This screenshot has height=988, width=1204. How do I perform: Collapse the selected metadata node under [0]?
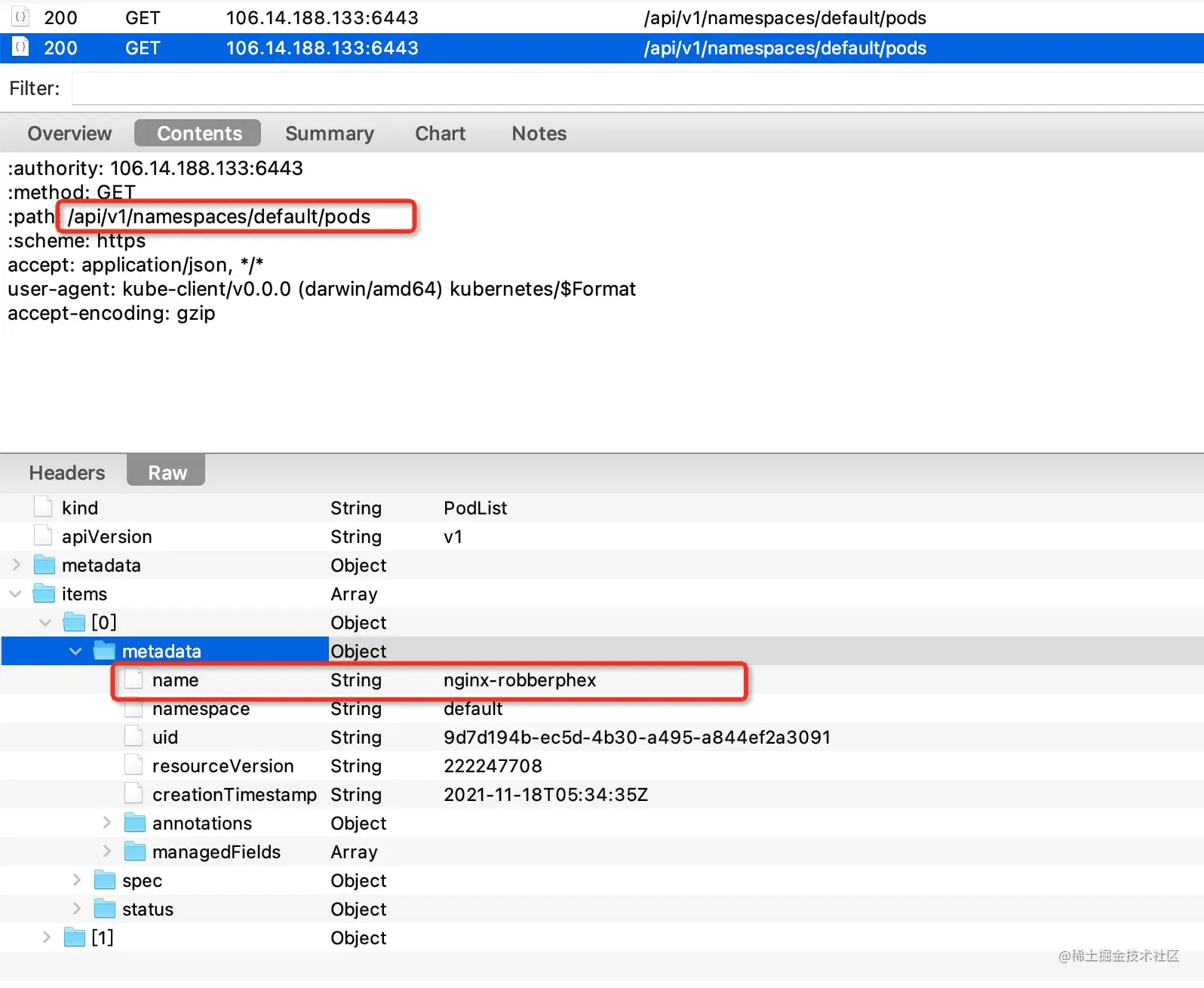click(x=75, y=651)
